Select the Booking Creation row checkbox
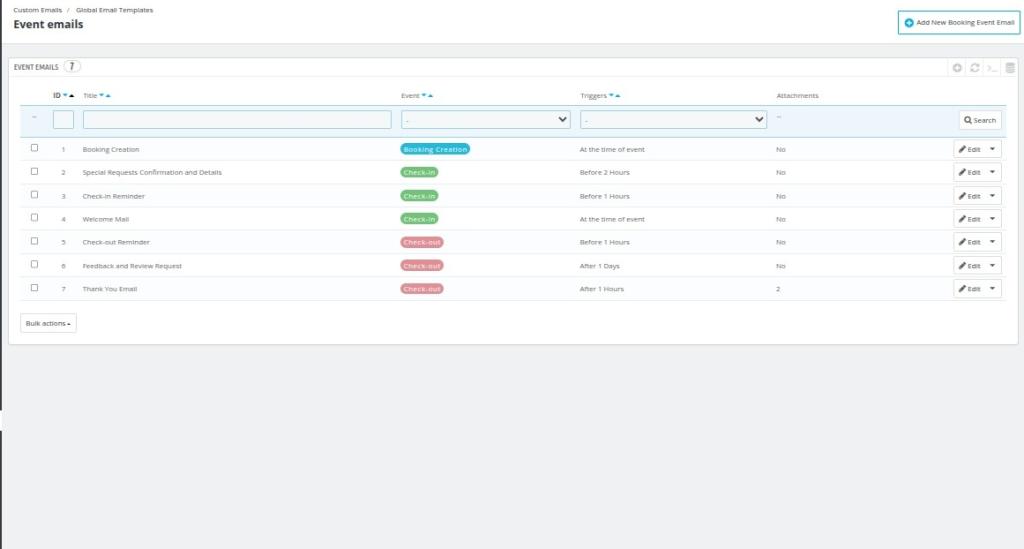The height and width of the screenshot is (549, 1024). coord(35,148)
